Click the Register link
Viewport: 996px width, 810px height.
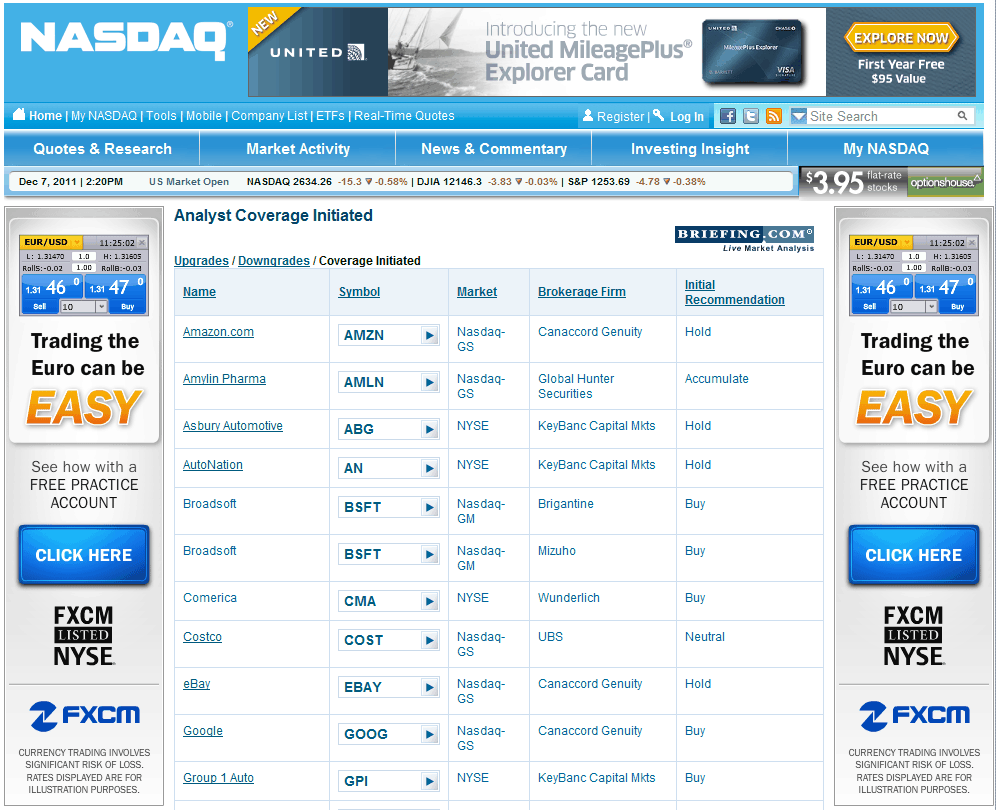click(x=621, y=116)
